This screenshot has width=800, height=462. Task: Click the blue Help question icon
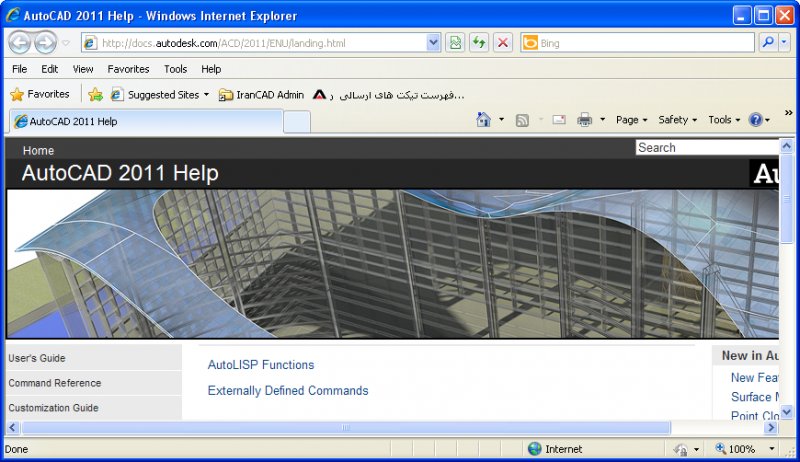[755, 120]
